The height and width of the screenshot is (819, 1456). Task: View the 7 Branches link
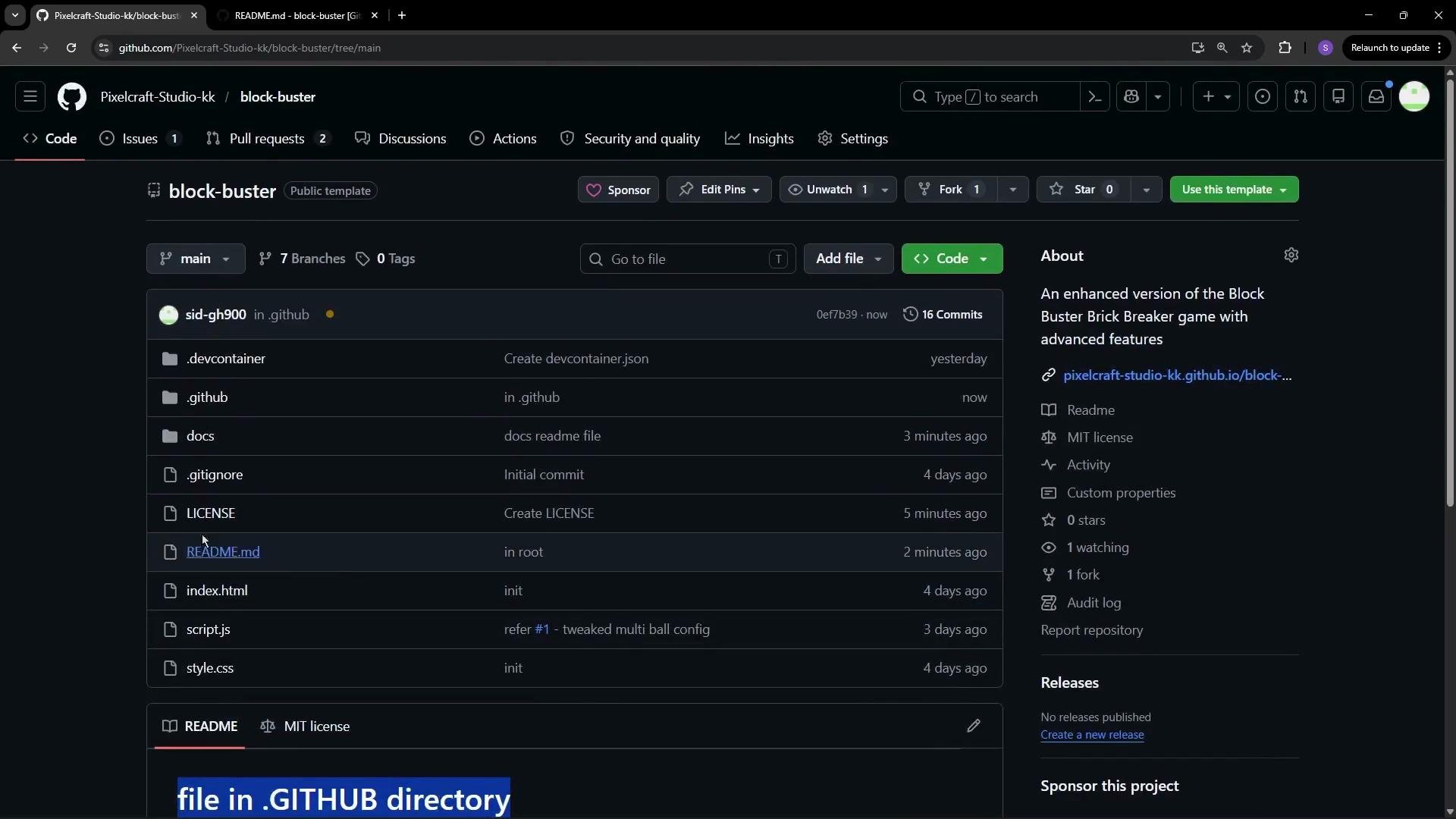[302, 259]
